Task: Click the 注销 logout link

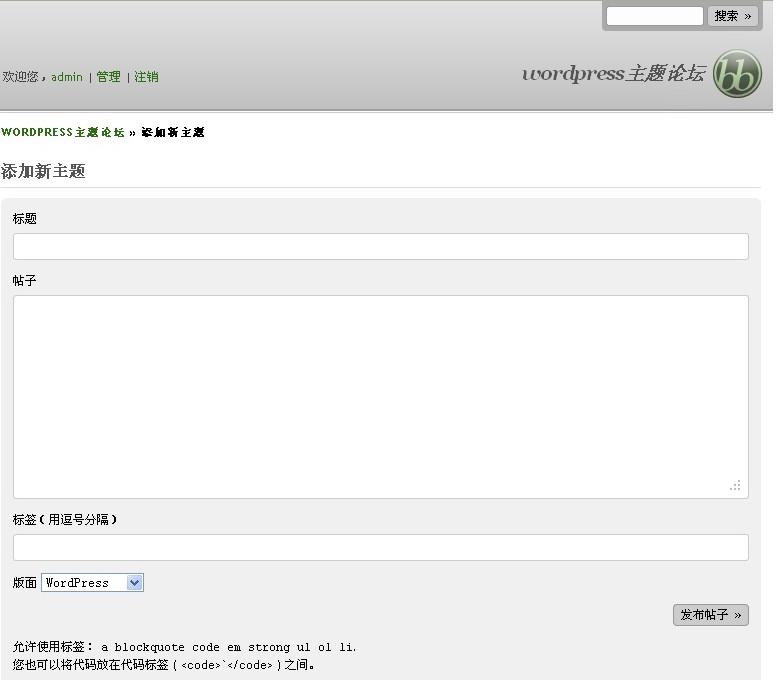Action: [x=146, y=77]
